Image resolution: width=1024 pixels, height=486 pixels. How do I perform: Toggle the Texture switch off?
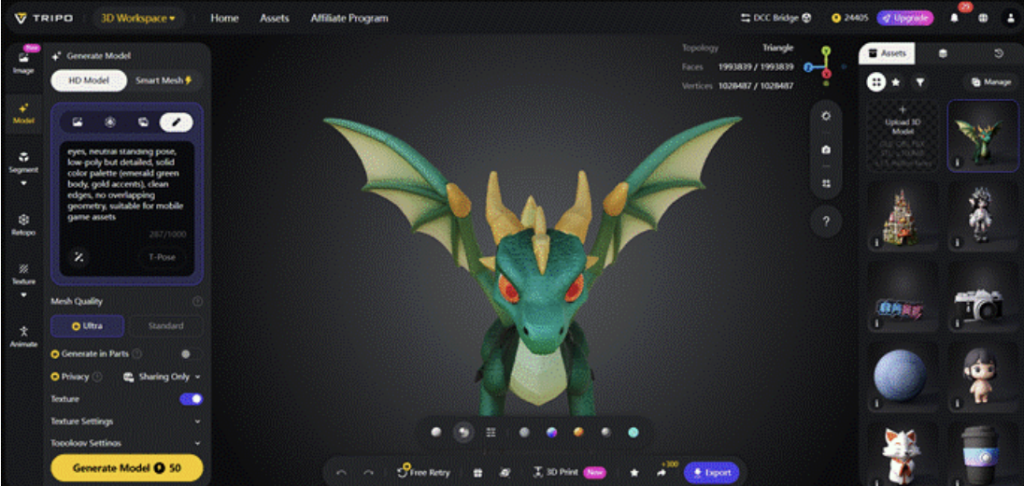click(x=190, y=399)
